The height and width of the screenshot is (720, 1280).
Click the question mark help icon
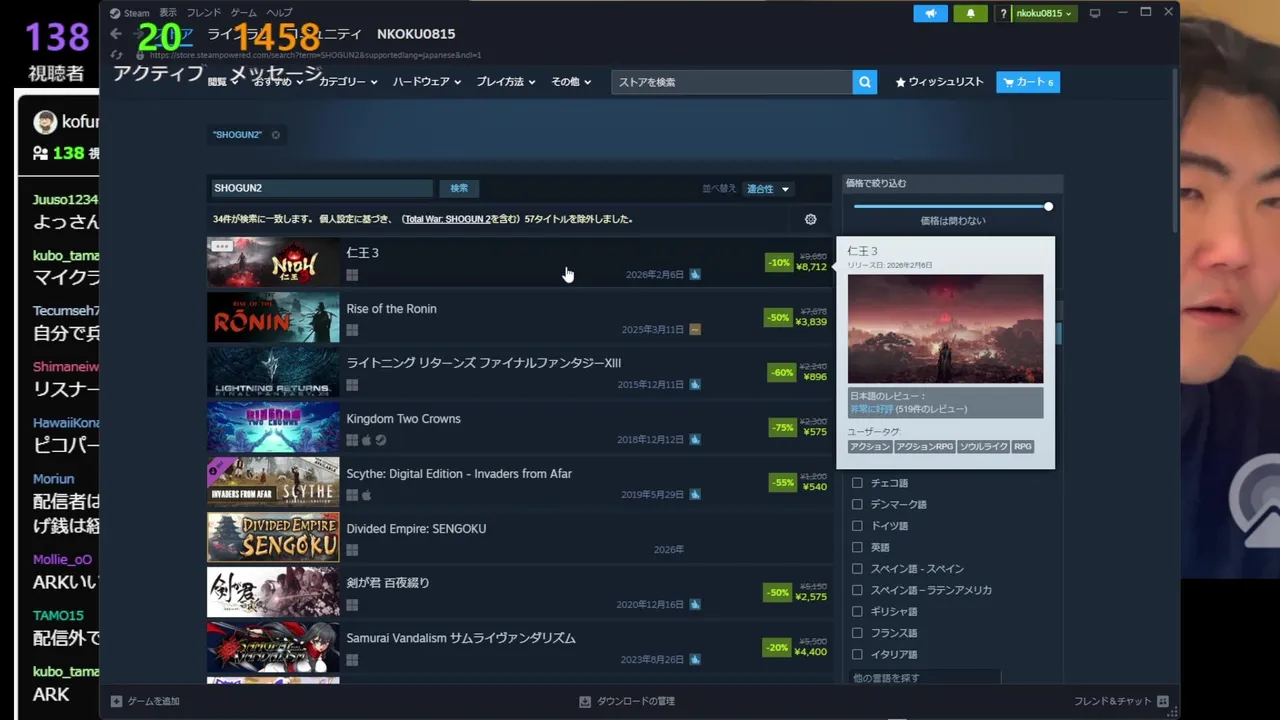pos(1003,13)
